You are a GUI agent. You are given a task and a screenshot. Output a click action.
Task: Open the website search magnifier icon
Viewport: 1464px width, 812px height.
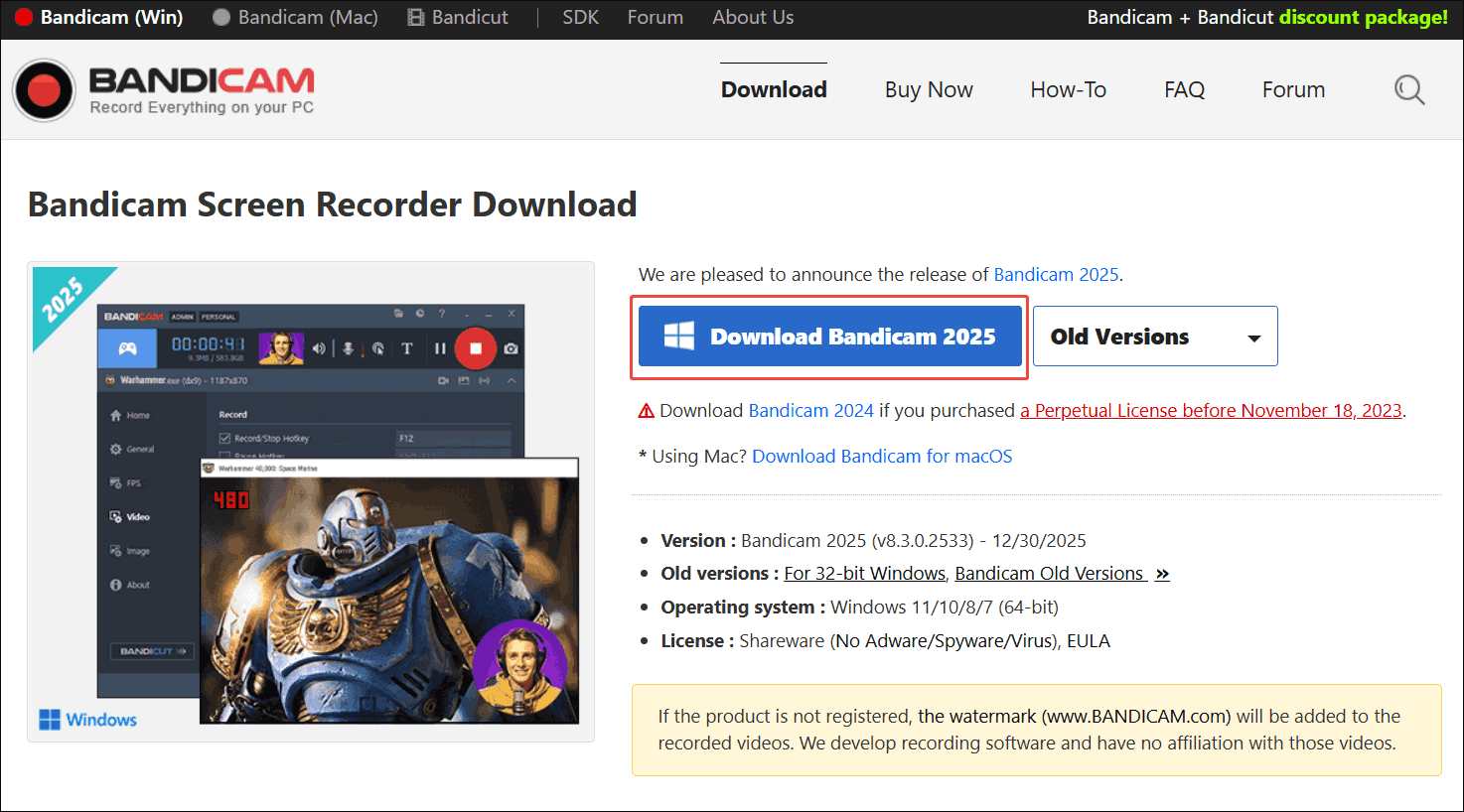click(1409, 89)
